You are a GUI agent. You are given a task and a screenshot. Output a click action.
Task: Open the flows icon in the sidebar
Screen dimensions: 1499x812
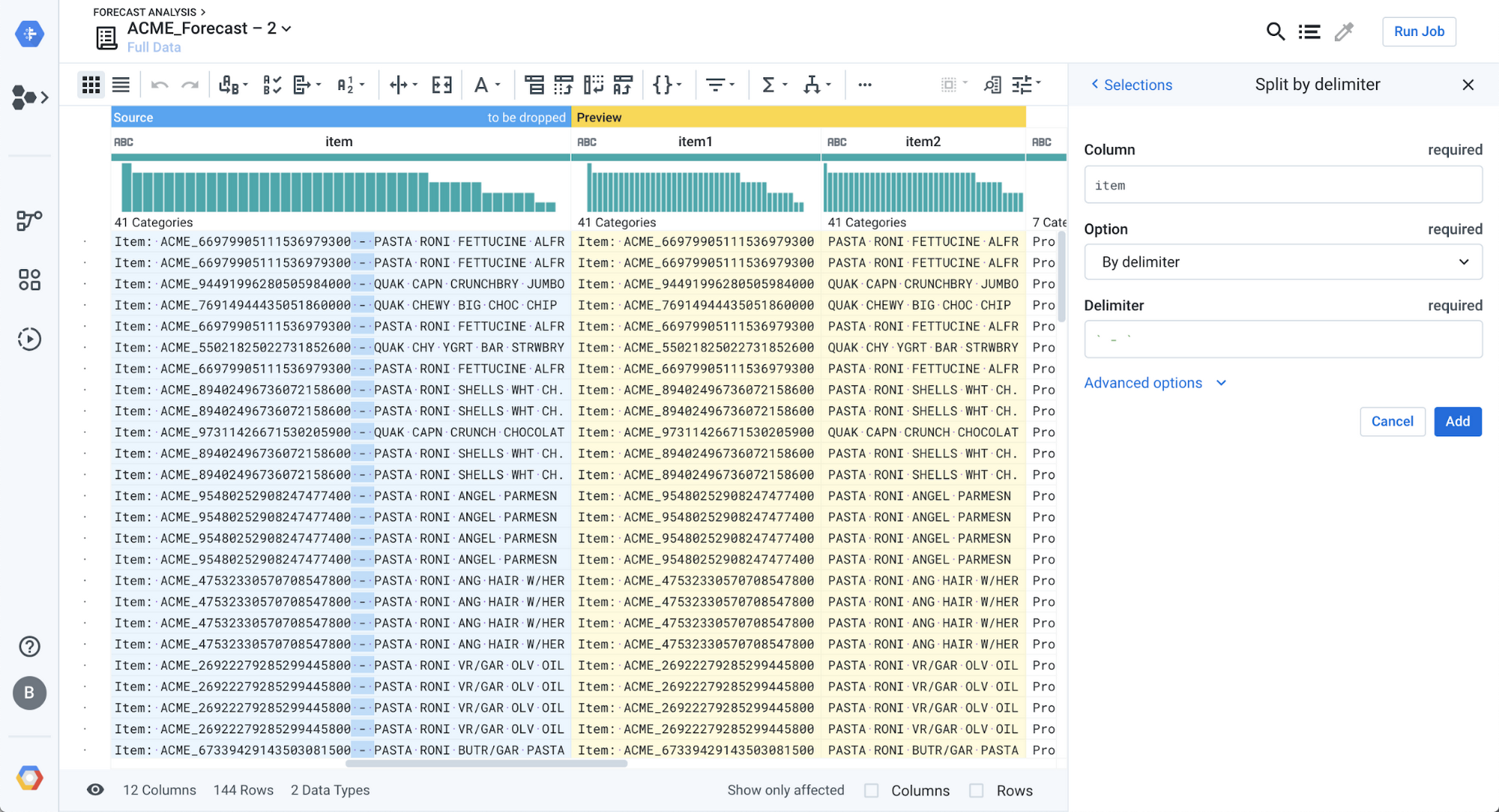[29, 97]
